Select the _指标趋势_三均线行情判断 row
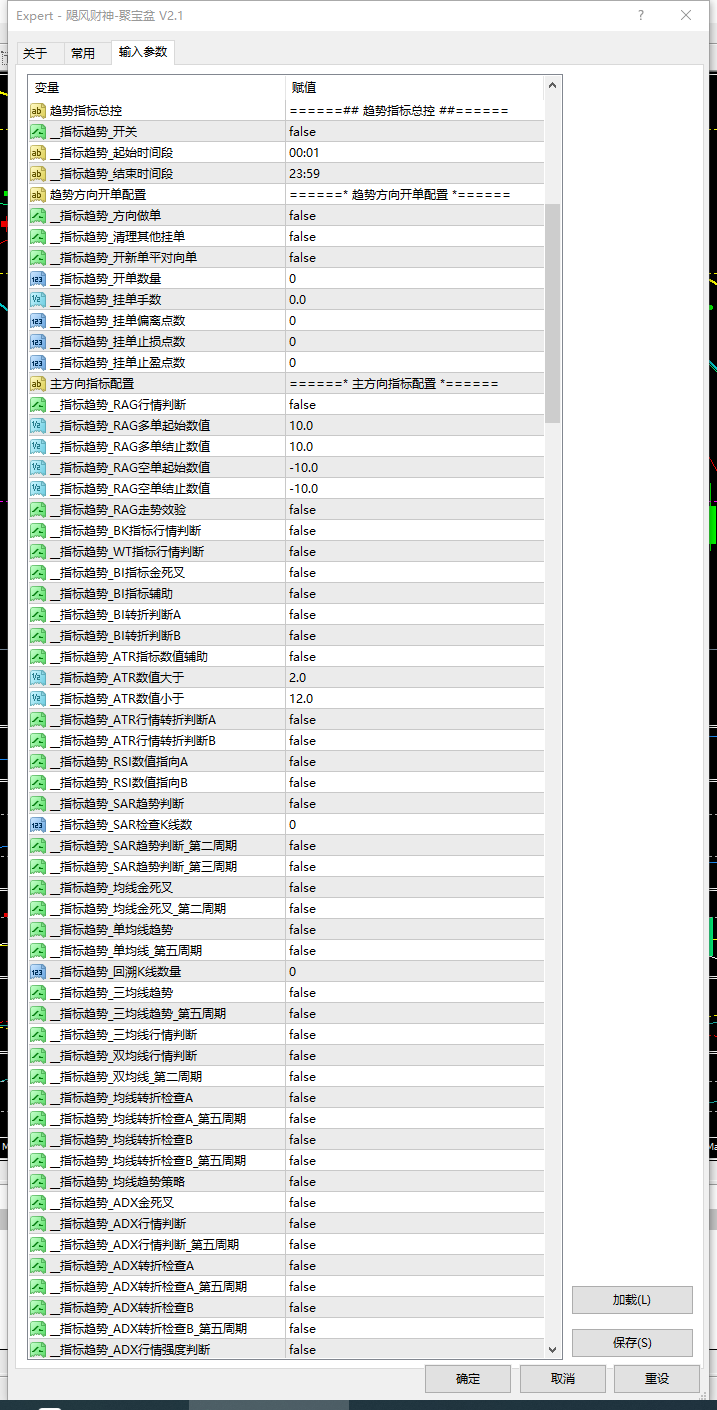The width and height of the screenshot is (717, 1410). [x=286, y=1035]
